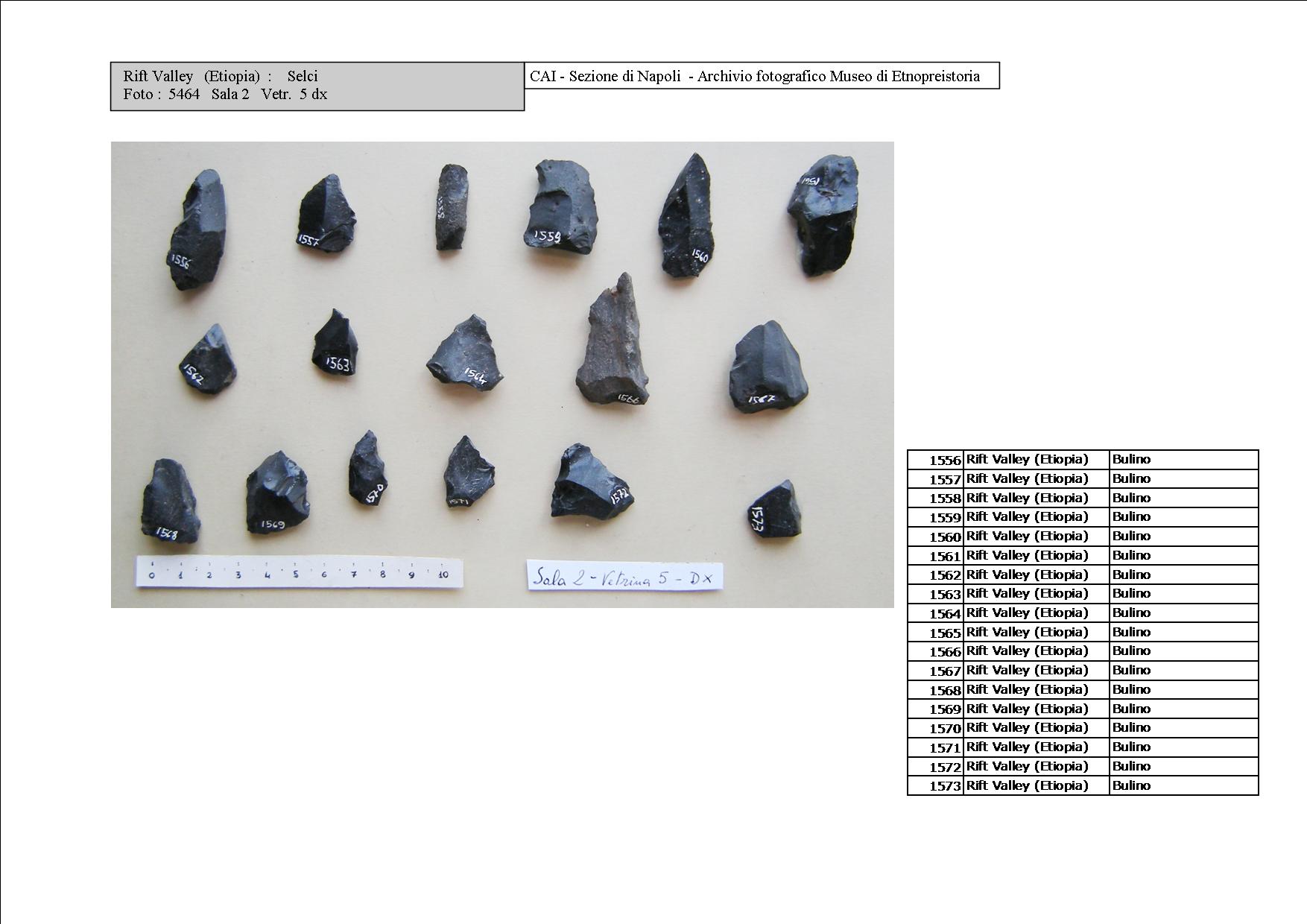Select the stone tool labeled 1557 in the photo
Screen dimensions: 1307x924
pos(327,214)
